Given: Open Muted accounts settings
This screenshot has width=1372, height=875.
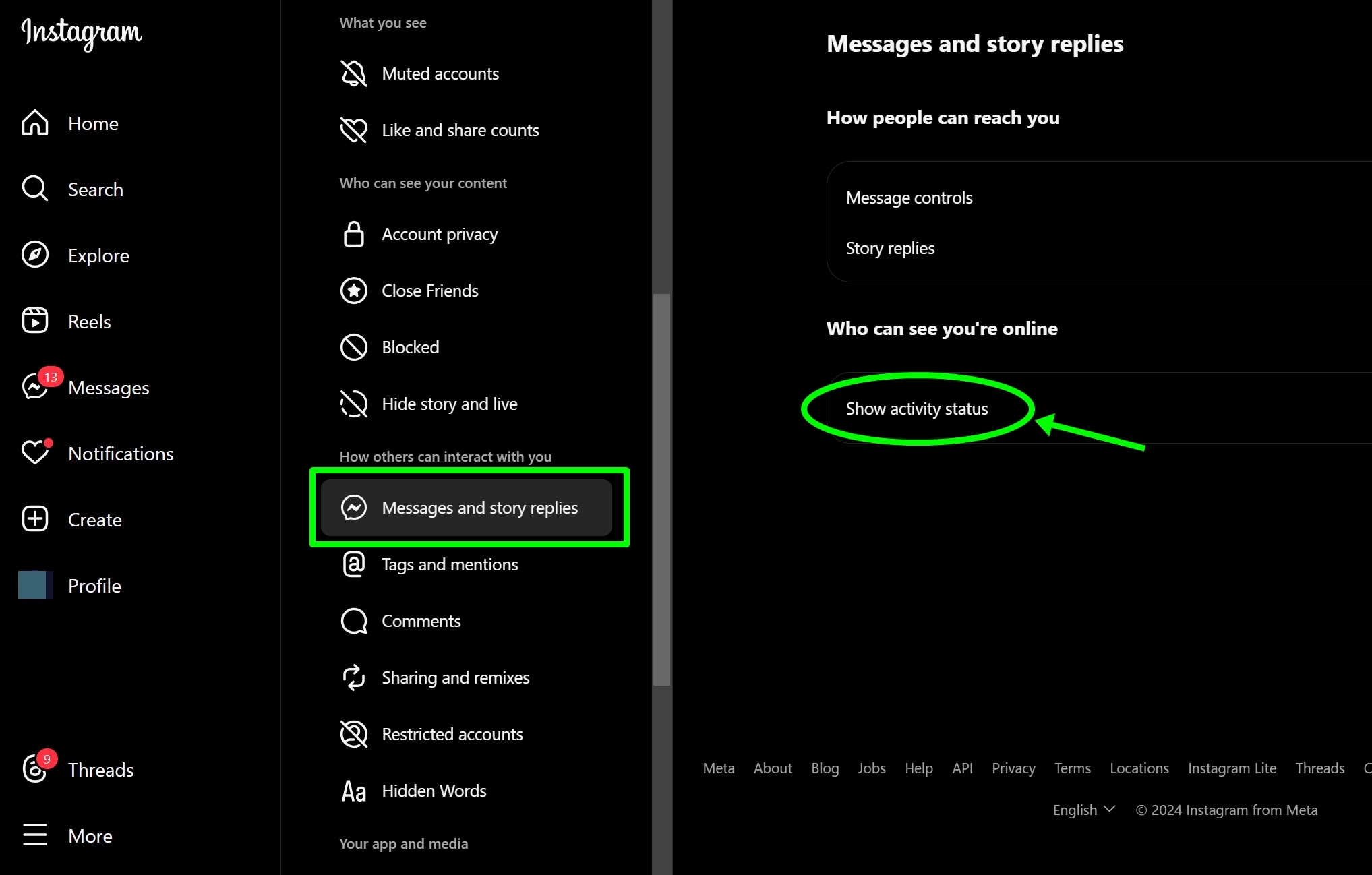Looking at the screenshot, I should [x=467, y=73].
